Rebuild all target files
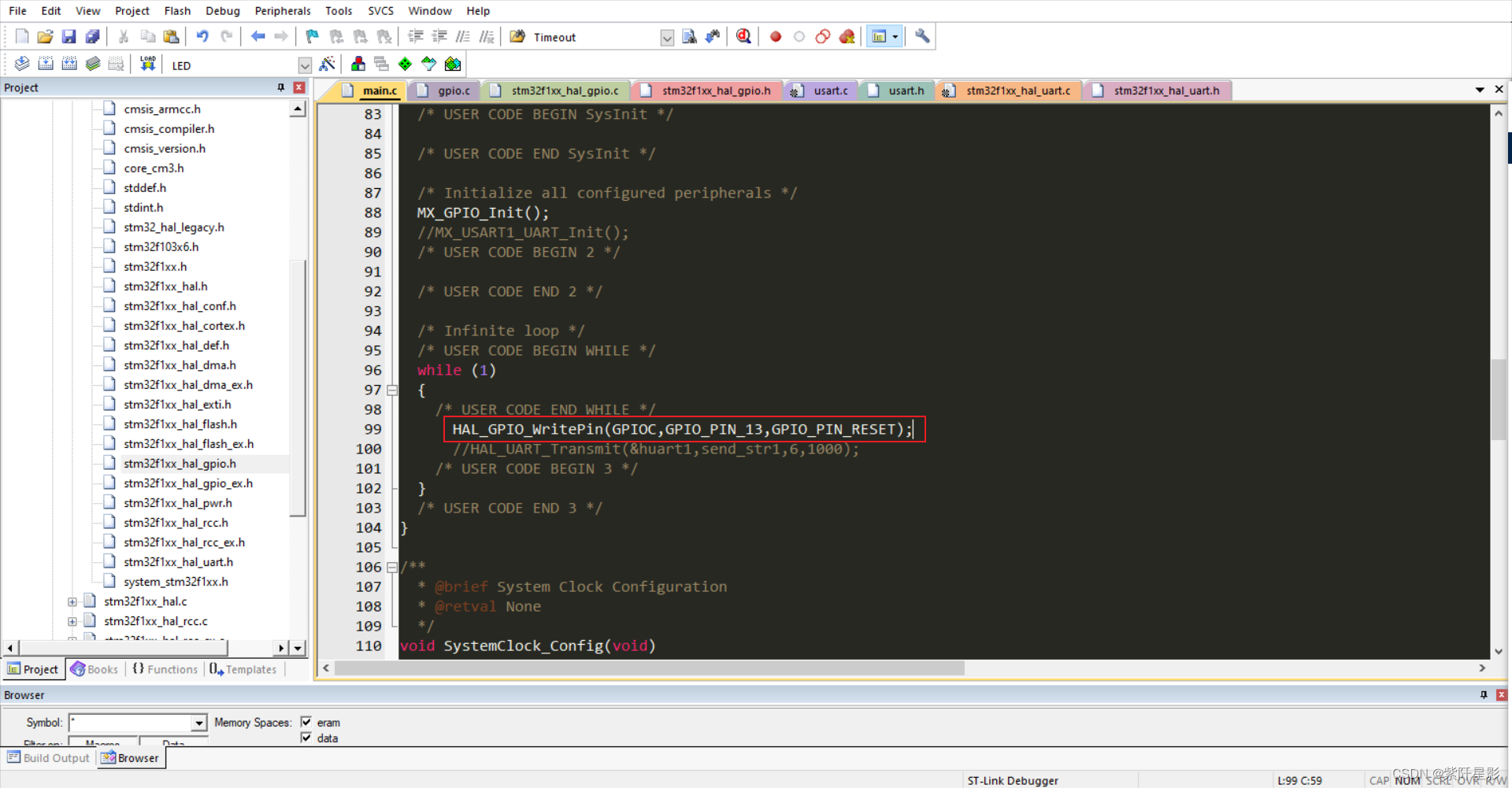Screen dimensions: 1512x788 [69, 64]
